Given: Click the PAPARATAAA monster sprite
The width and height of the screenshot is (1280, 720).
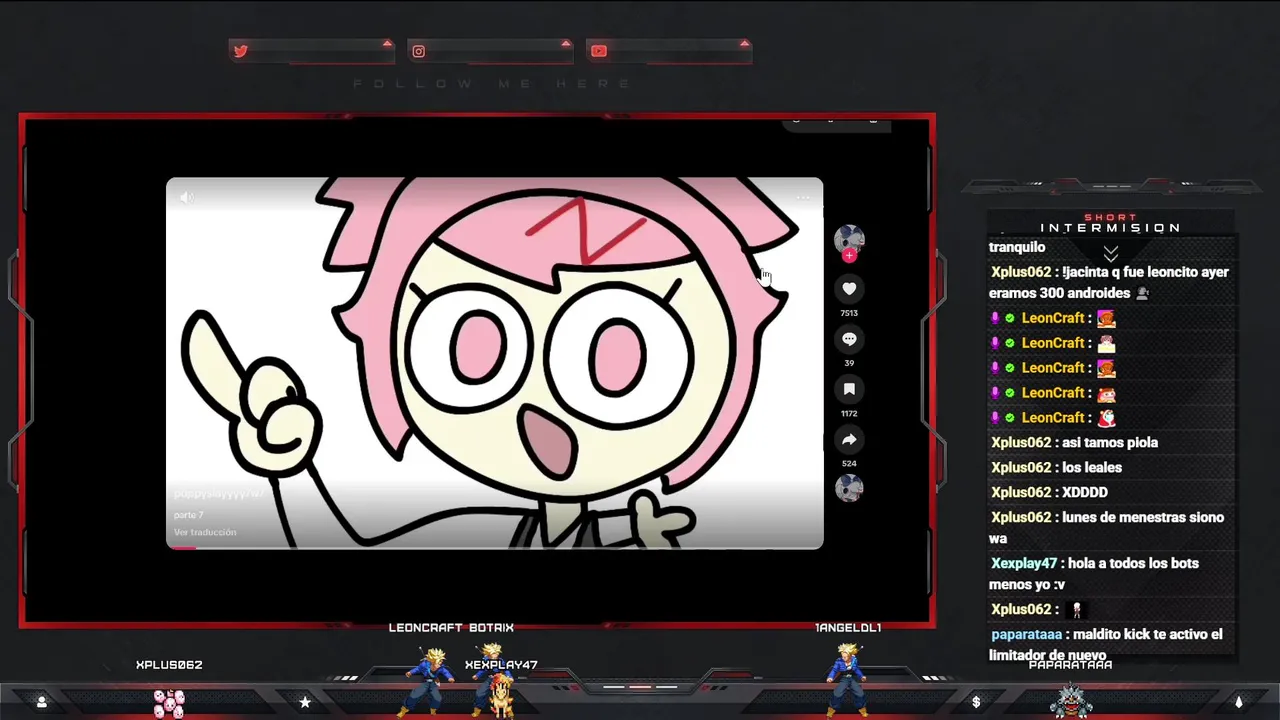Looking at the screenshot, I should point(1071,700).
